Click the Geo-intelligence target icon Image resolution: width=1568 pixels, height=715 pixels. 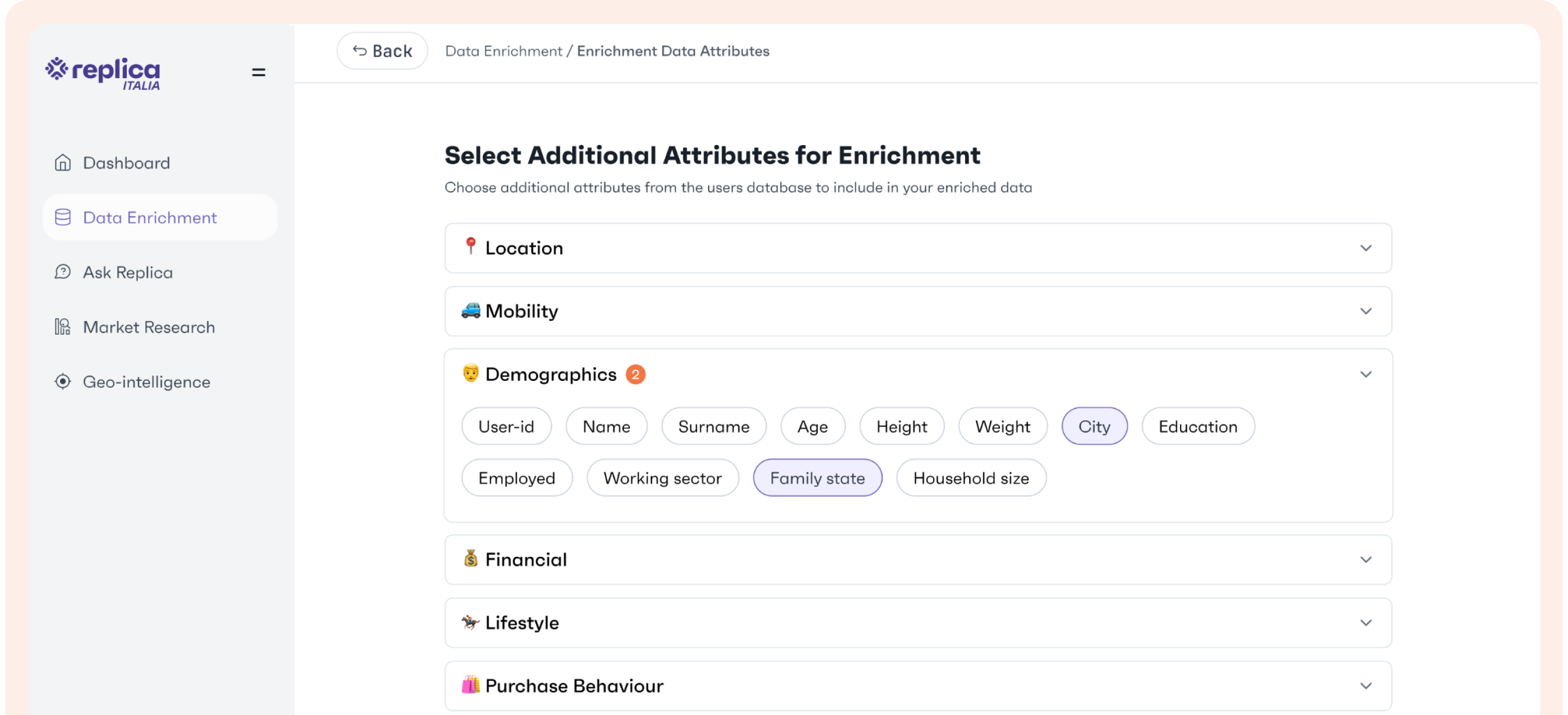point(63,381)
